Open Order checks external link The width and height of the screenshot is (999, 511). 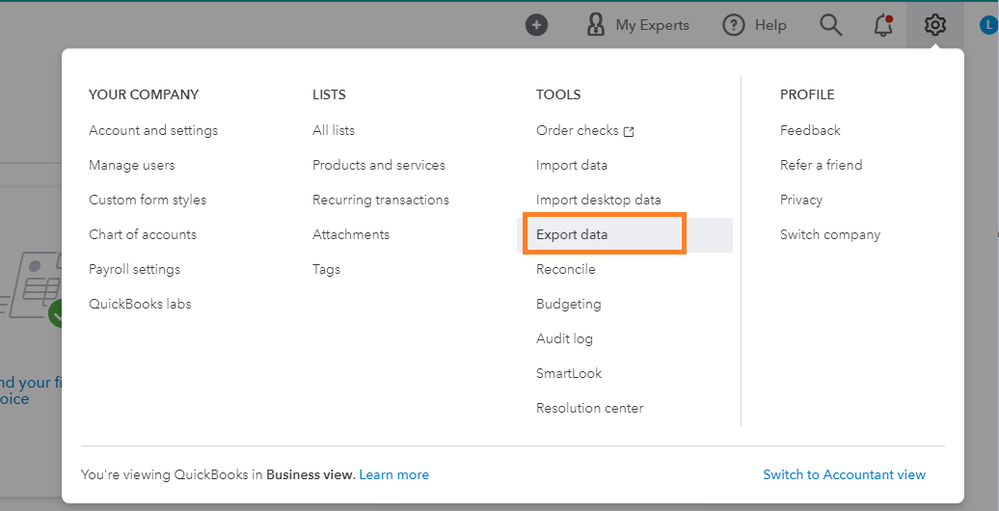586,130
